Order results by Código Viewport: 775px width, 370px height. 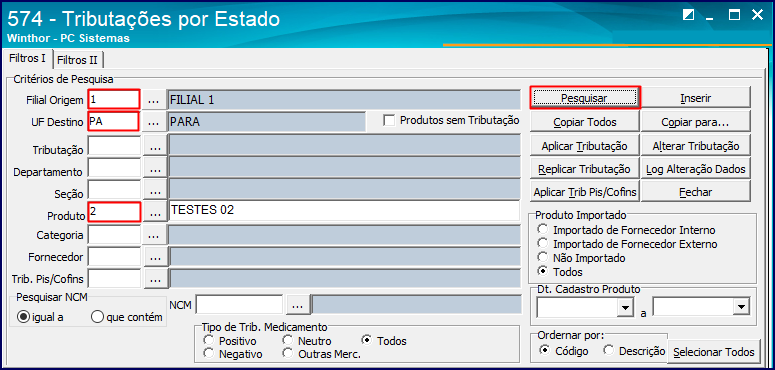point(545,350)
